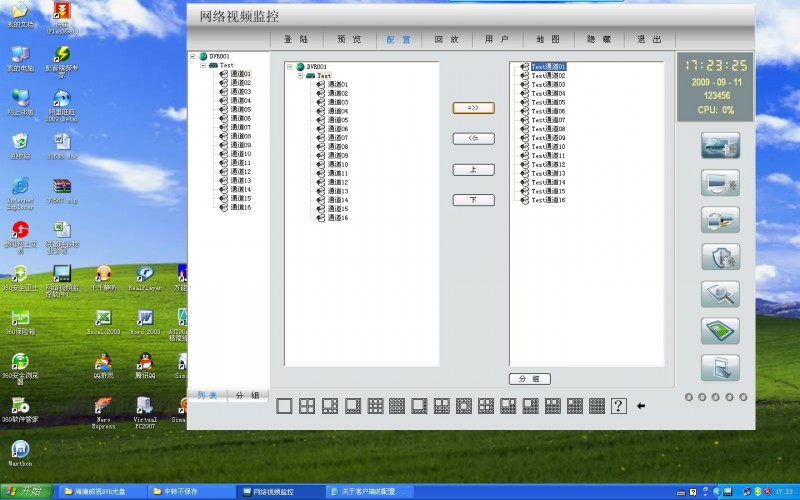Open Word 2003 desktop shortcut

144,322
